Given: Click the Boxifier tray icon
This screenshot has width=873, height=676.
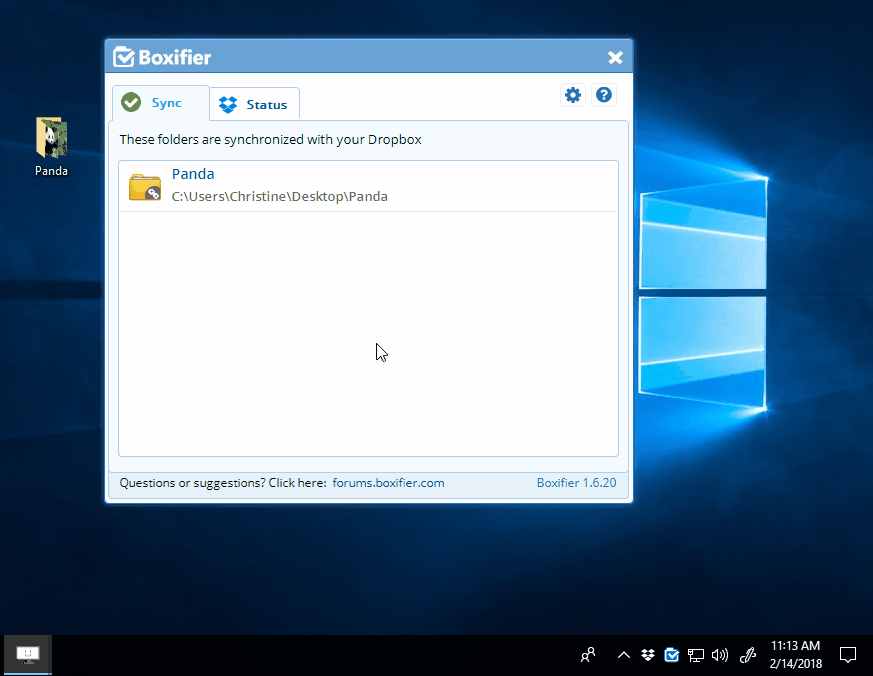Looking at the screenshot, I should (671, 655).
